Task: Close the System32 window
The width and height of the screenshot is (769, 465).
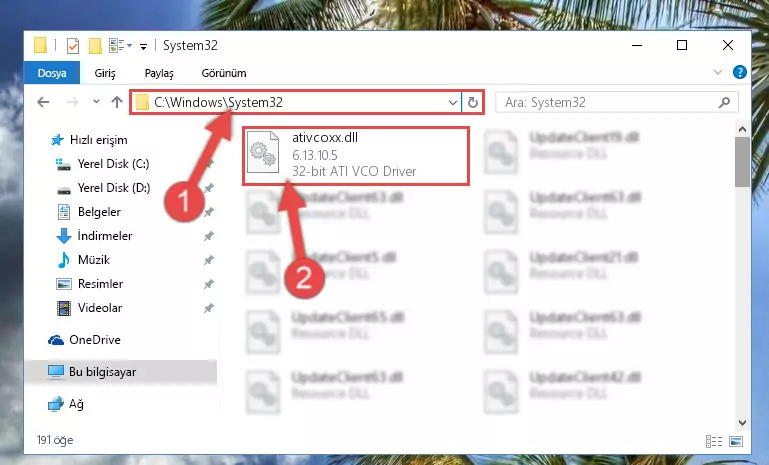Action: [727, 46]
